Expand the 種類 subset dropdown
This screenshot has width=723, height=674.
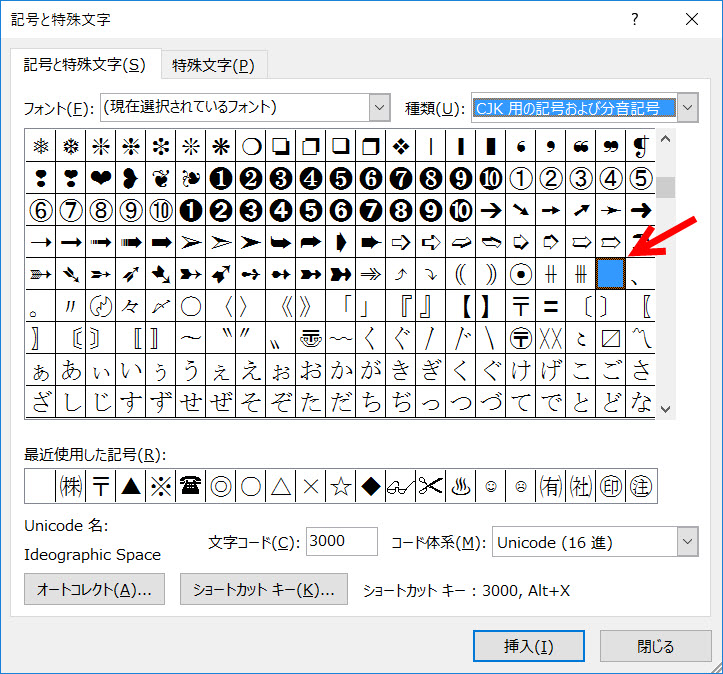point(687,107)
